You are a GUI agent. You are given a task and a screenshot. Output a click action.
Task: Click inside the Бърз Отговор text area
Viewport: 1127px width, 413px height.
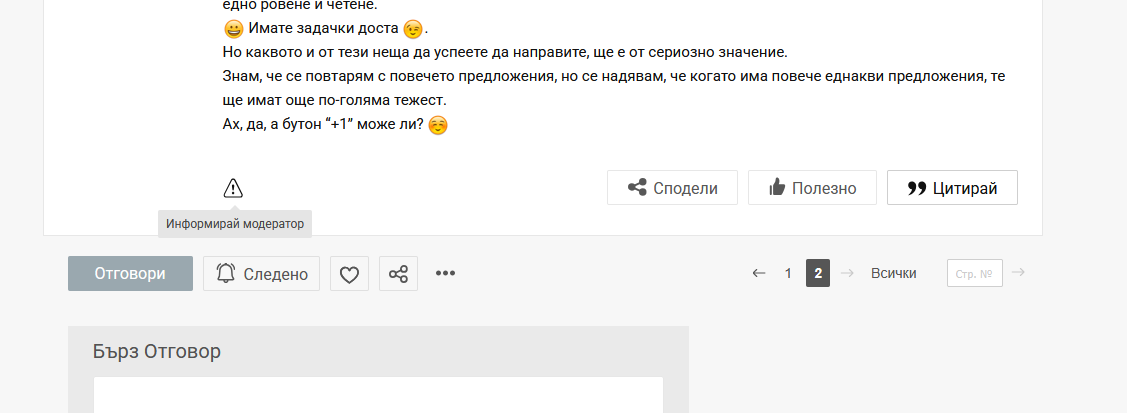[378, 394]
